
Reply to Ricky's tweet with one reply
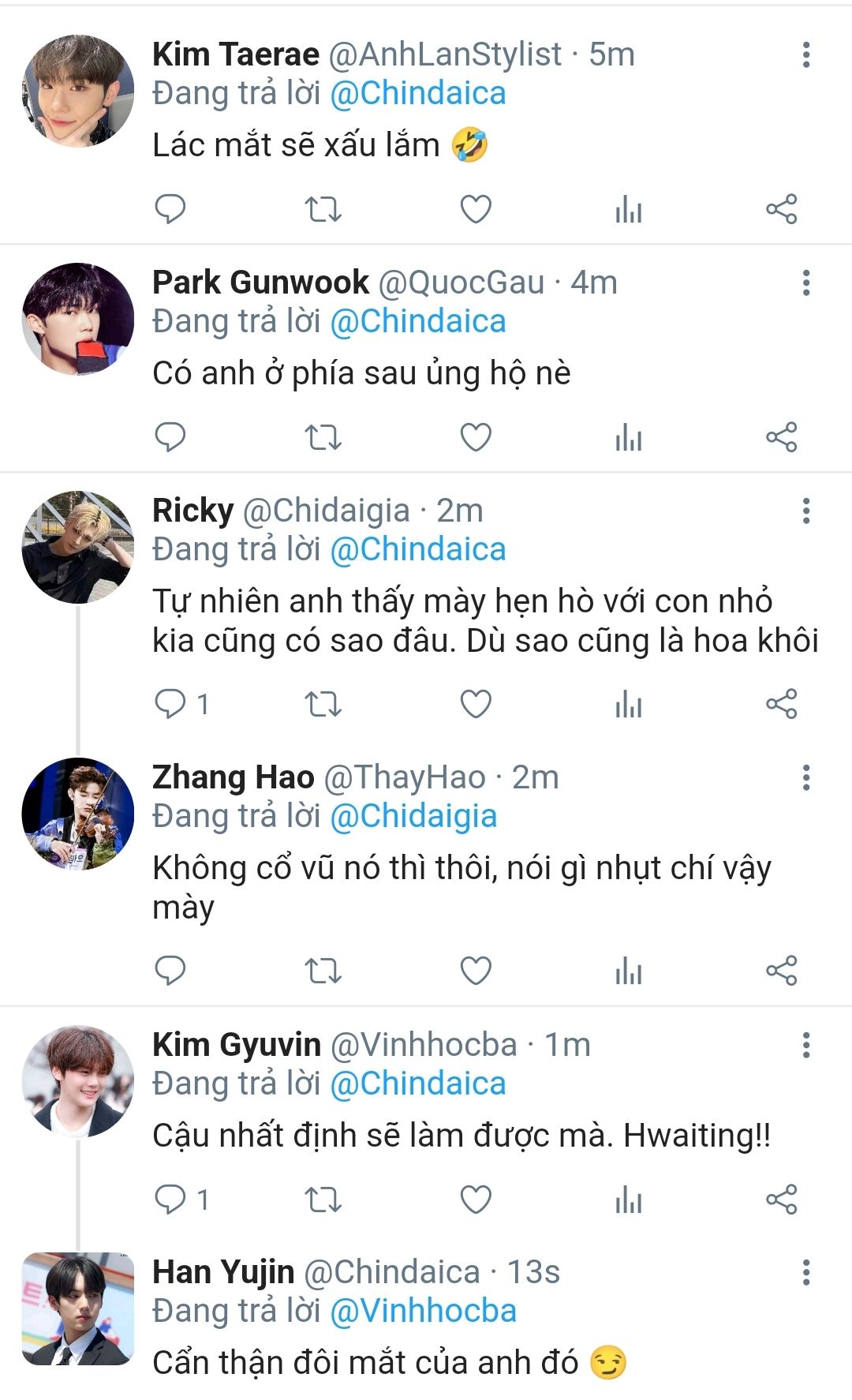170,704
